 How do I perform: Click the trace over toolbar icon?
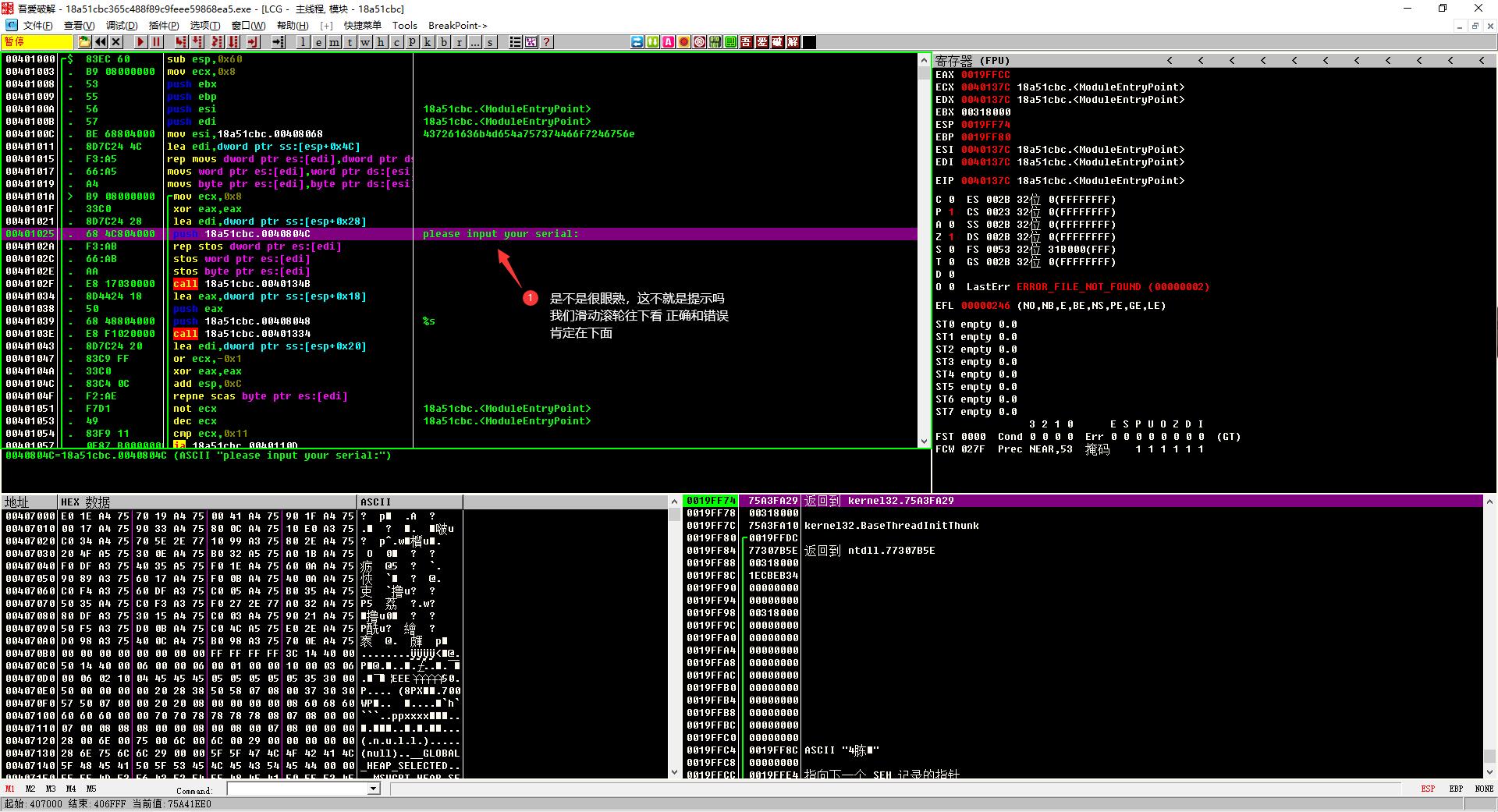point(233,42)
